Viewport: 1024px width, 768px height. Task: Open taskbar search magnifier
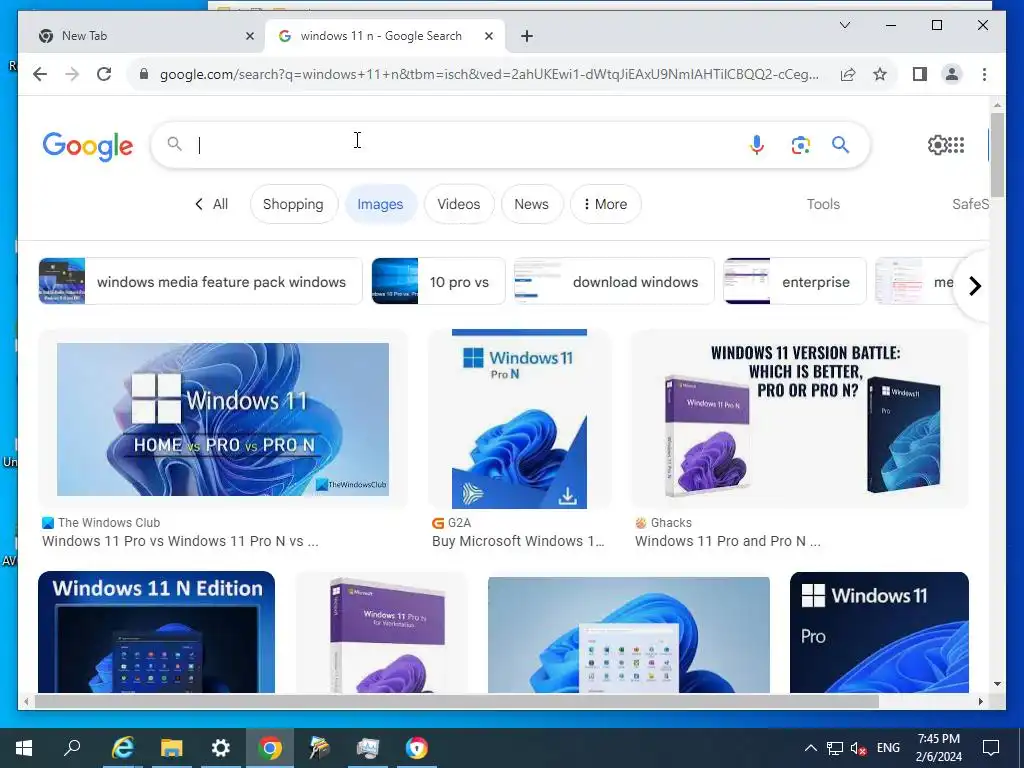72,748
